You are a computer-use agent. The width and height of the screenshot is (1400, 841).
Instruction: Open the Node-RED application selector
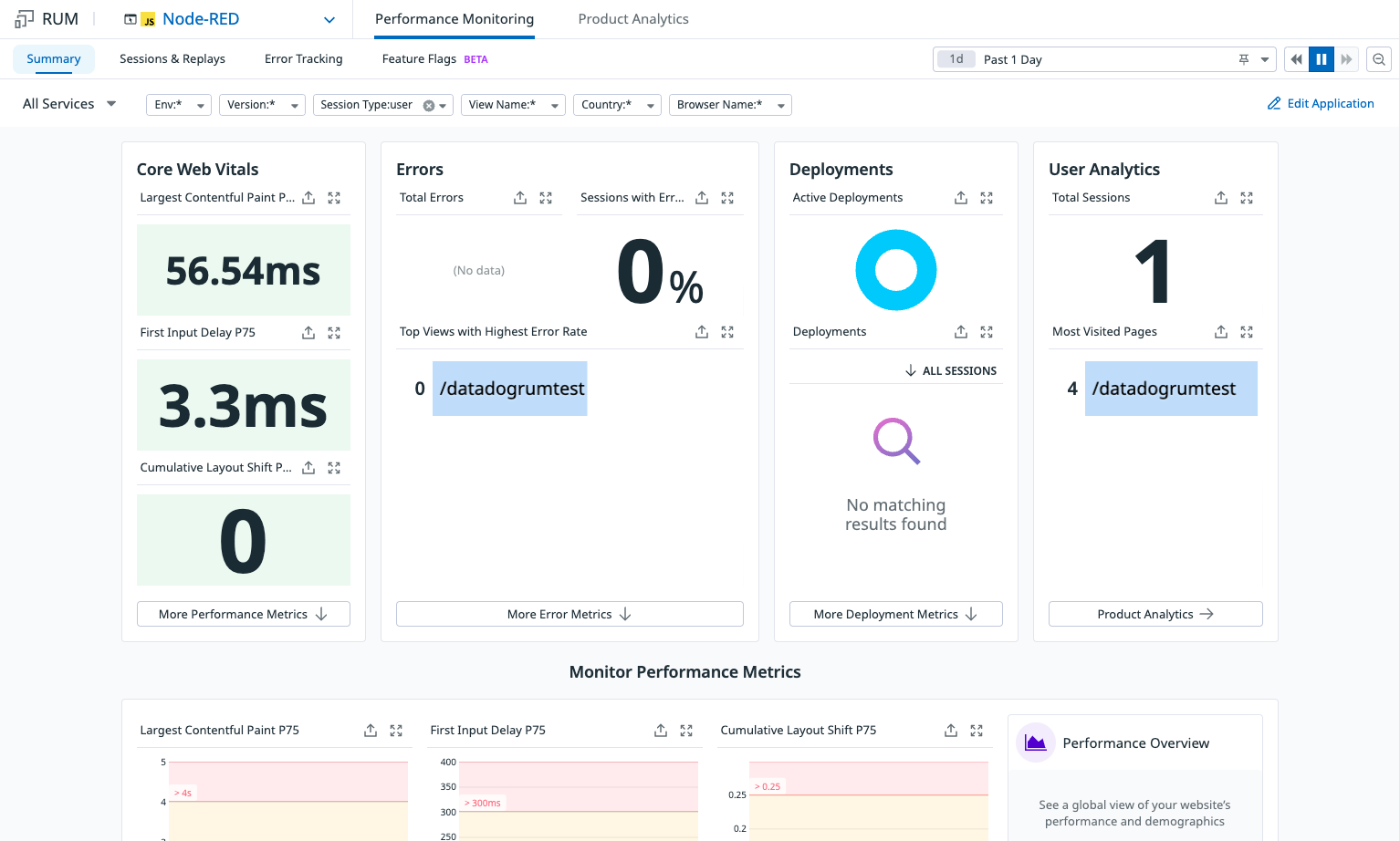(x=230, y=19)
